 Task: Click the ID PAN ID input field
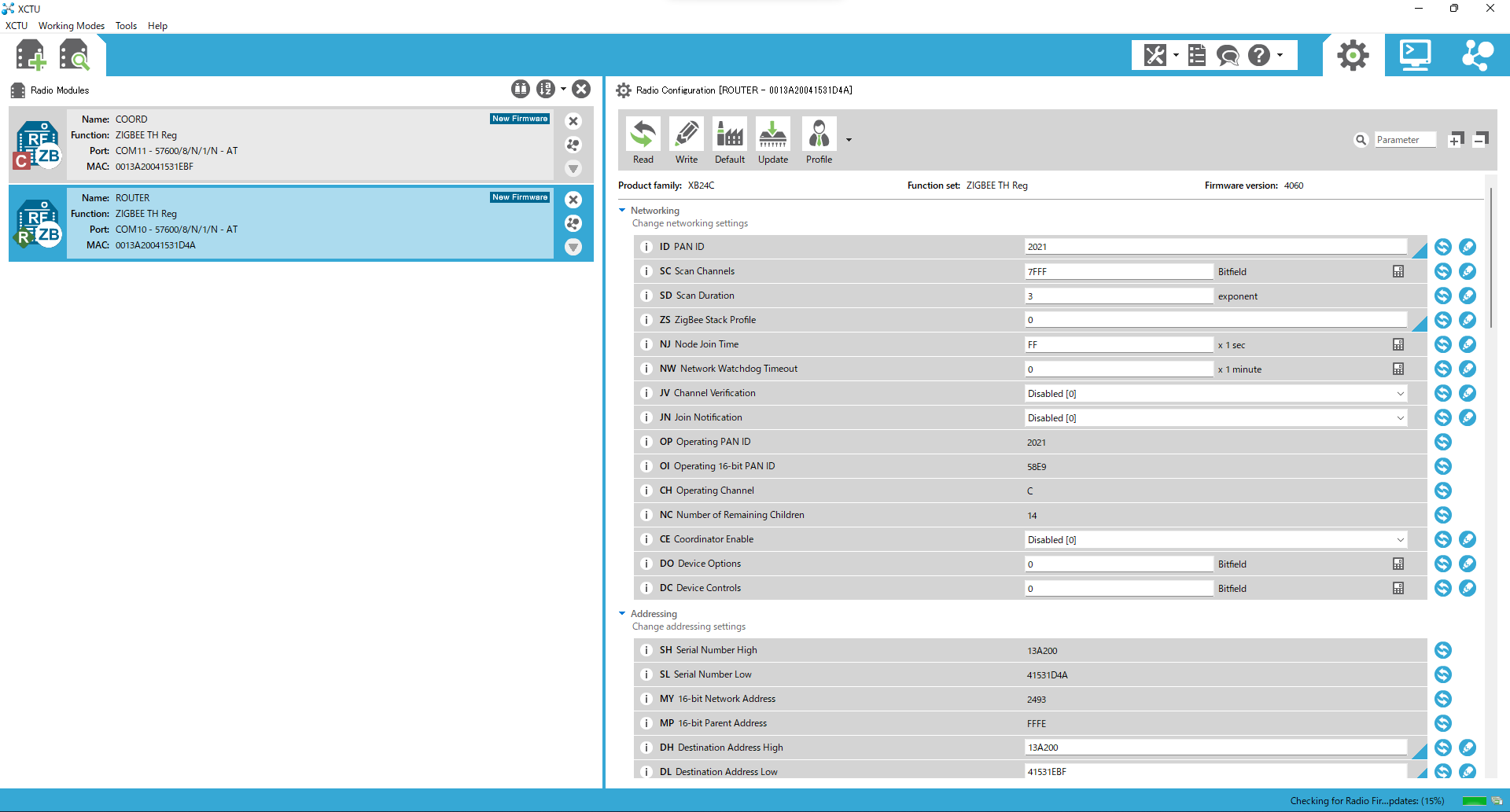pos(1216,247)
